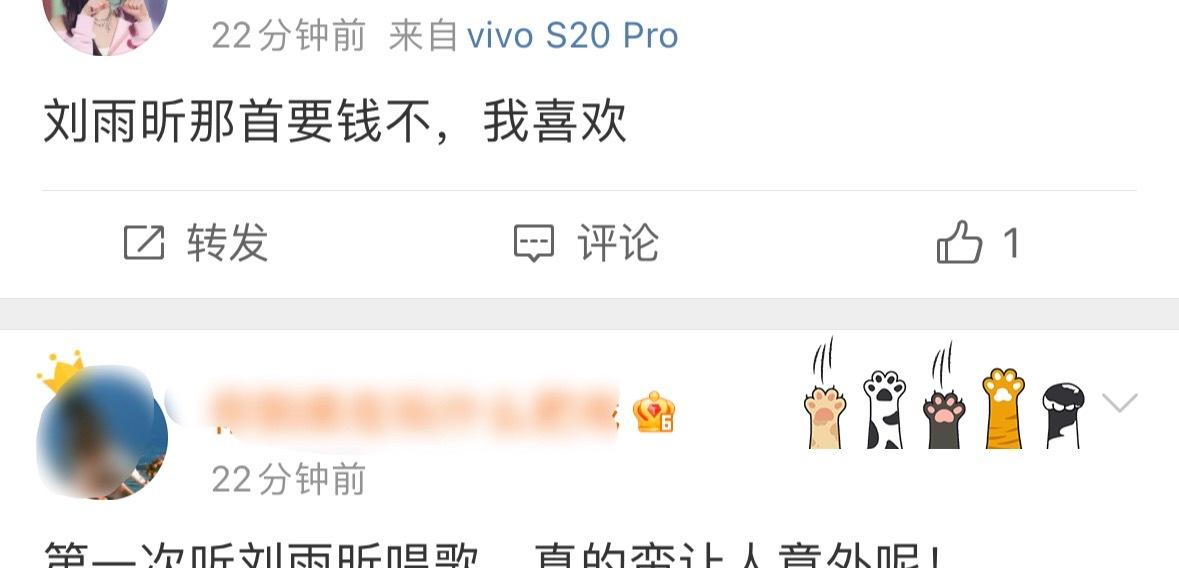Open the blurred username profile

coord(412,412)
